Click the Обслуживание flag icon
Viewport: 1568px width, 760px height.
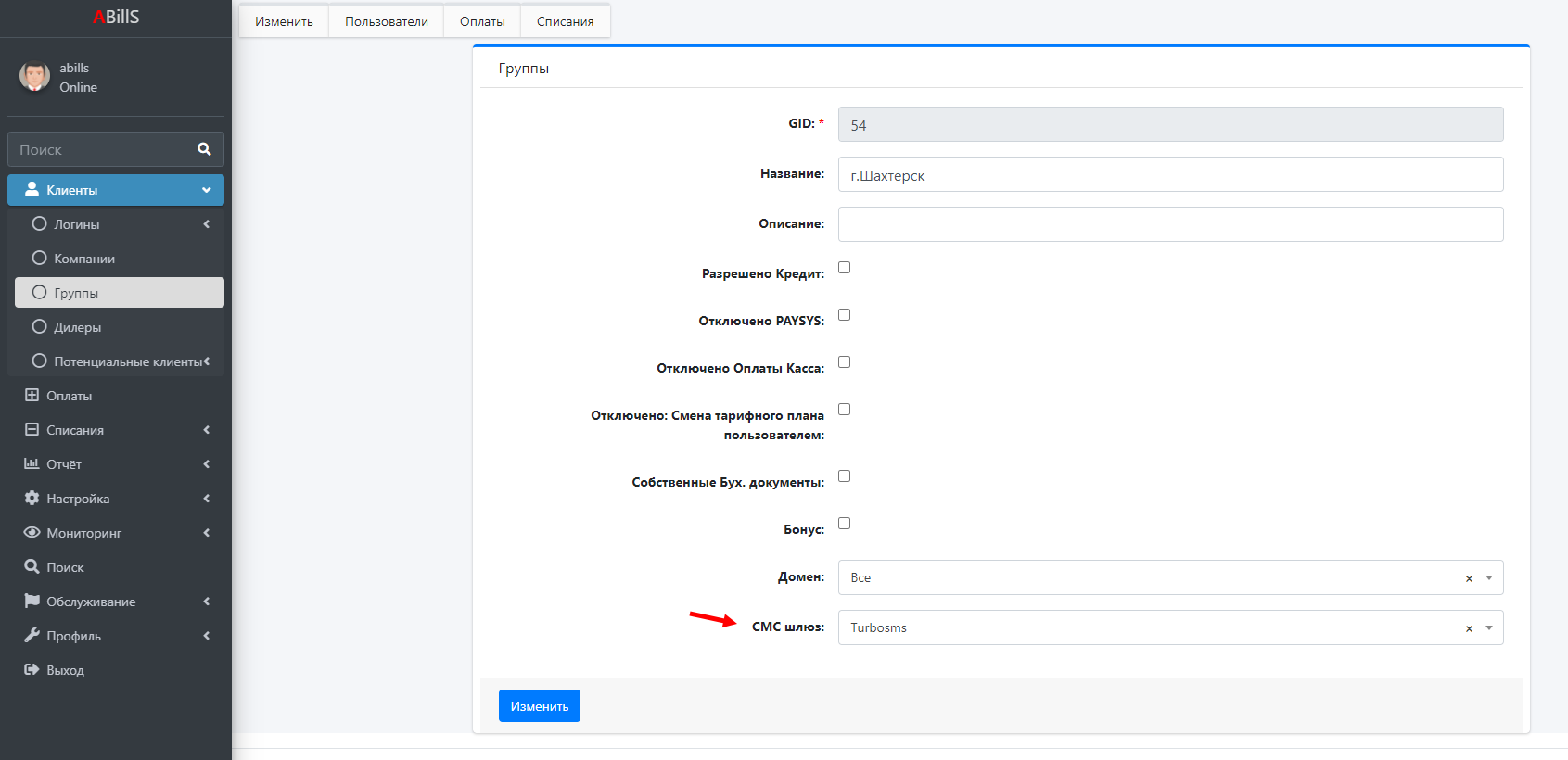click(x=32, y=602)
